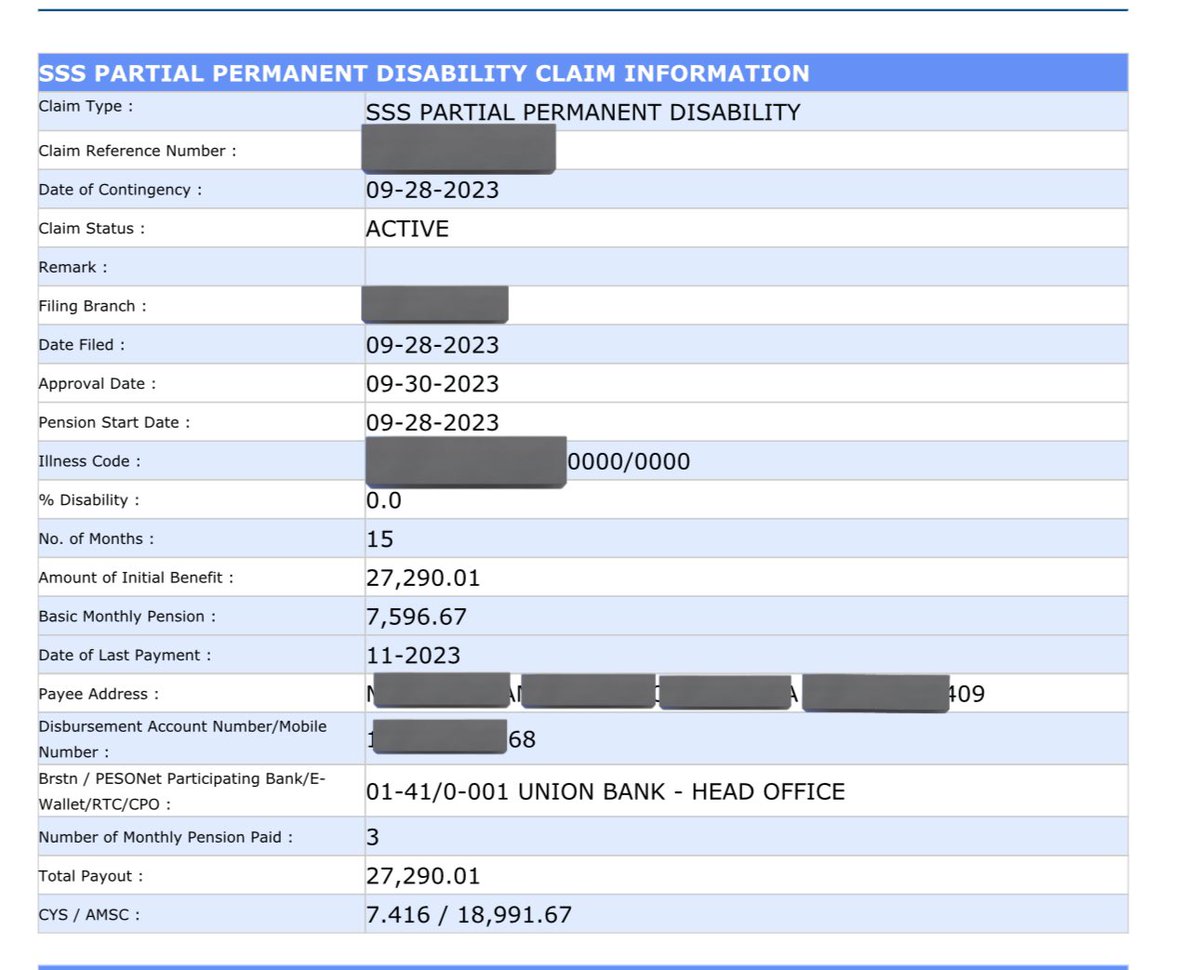Screen dimensions: 1200x970
Task: Select the Claim Type label
Action: tap(85, 106)
